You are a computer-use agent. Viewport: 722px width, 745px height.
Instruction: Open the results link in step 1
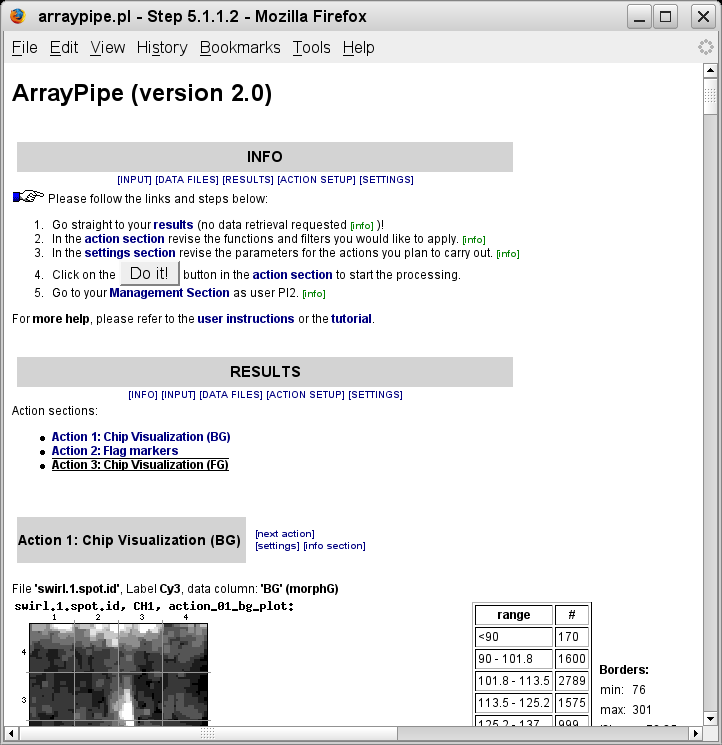[x=173, y=225]
